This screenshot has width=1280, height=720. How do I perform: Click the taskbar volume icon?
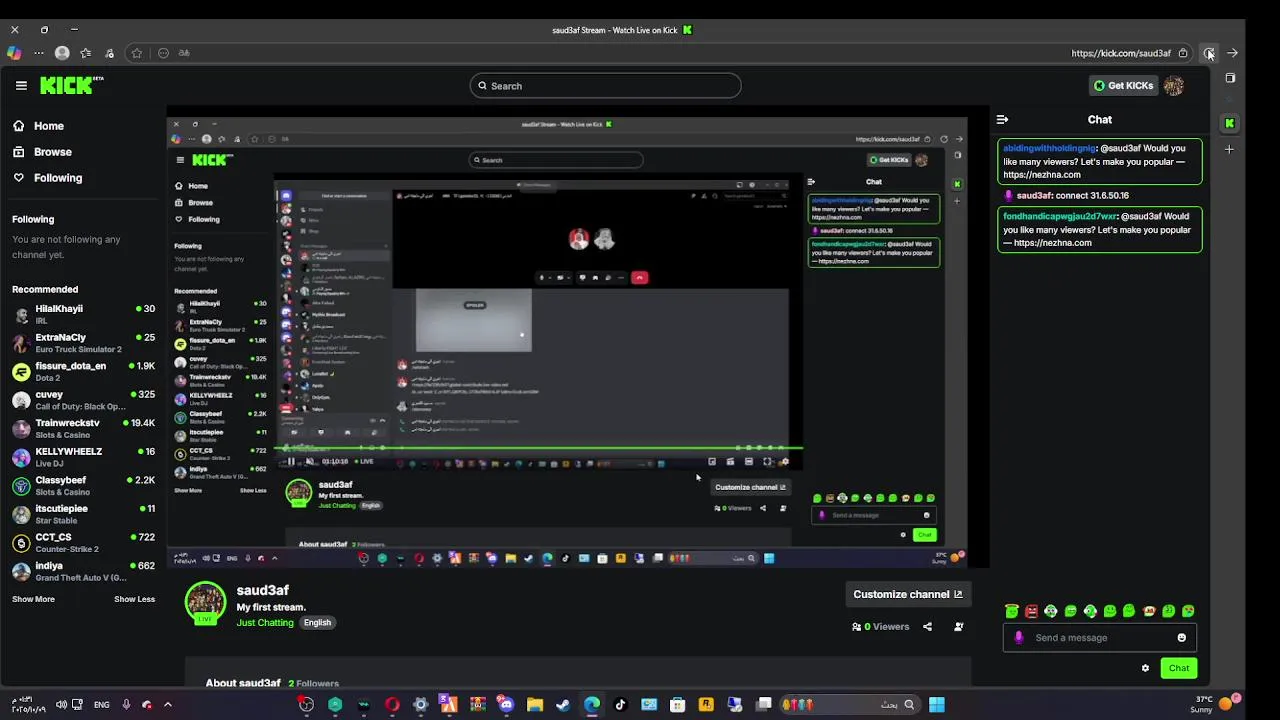point(62,704)
